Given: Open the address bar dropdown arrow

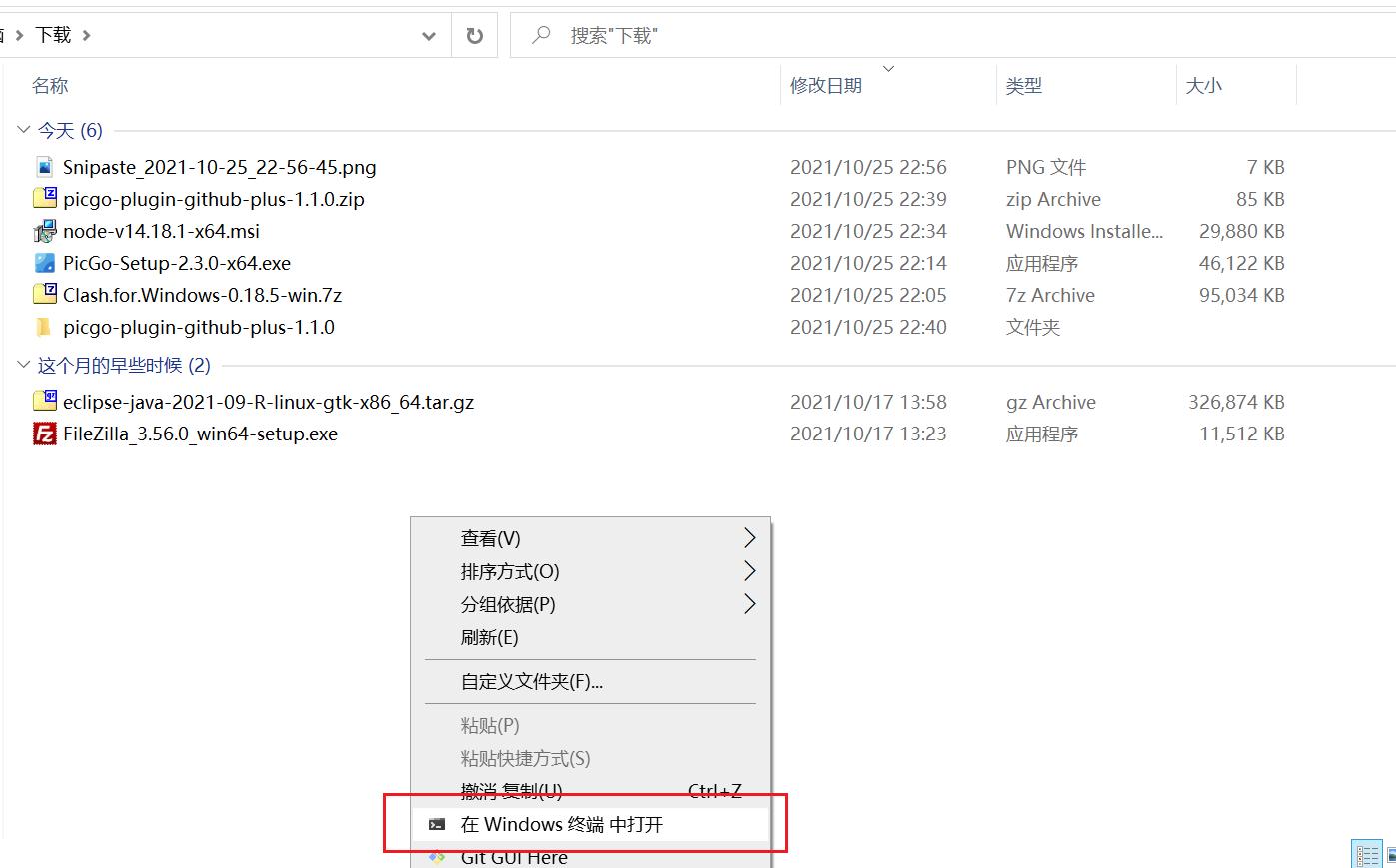Looking at the screenshot, I should coord(429,34).
